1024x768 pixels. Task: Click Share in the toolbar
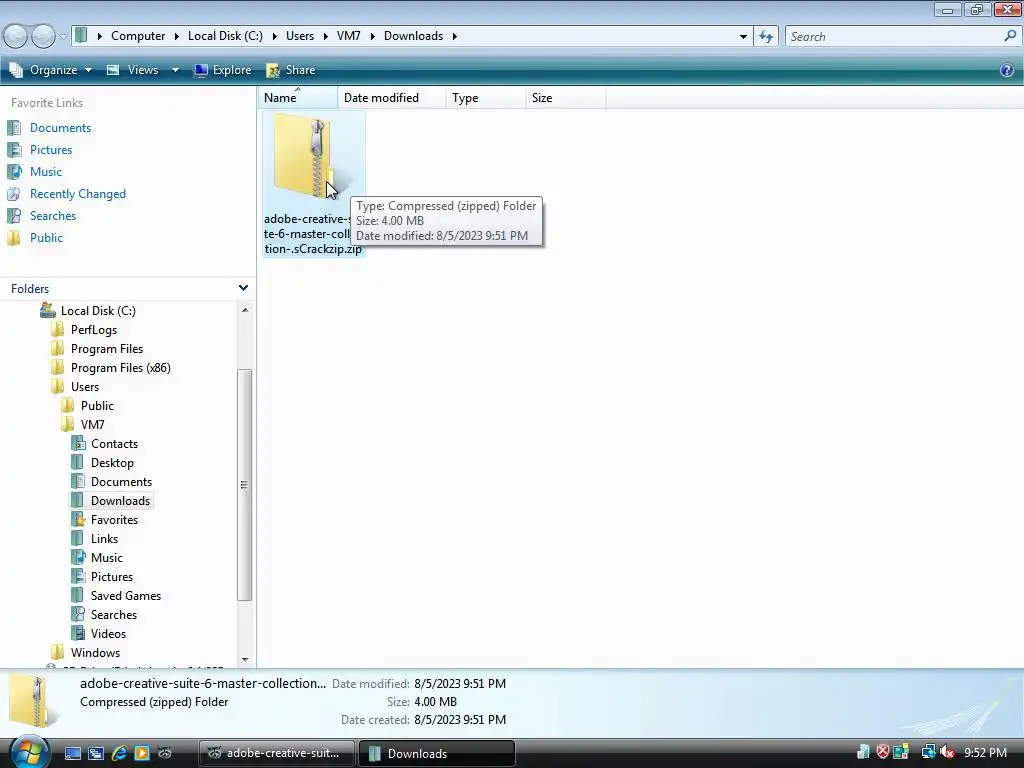(x=291, y=70)
